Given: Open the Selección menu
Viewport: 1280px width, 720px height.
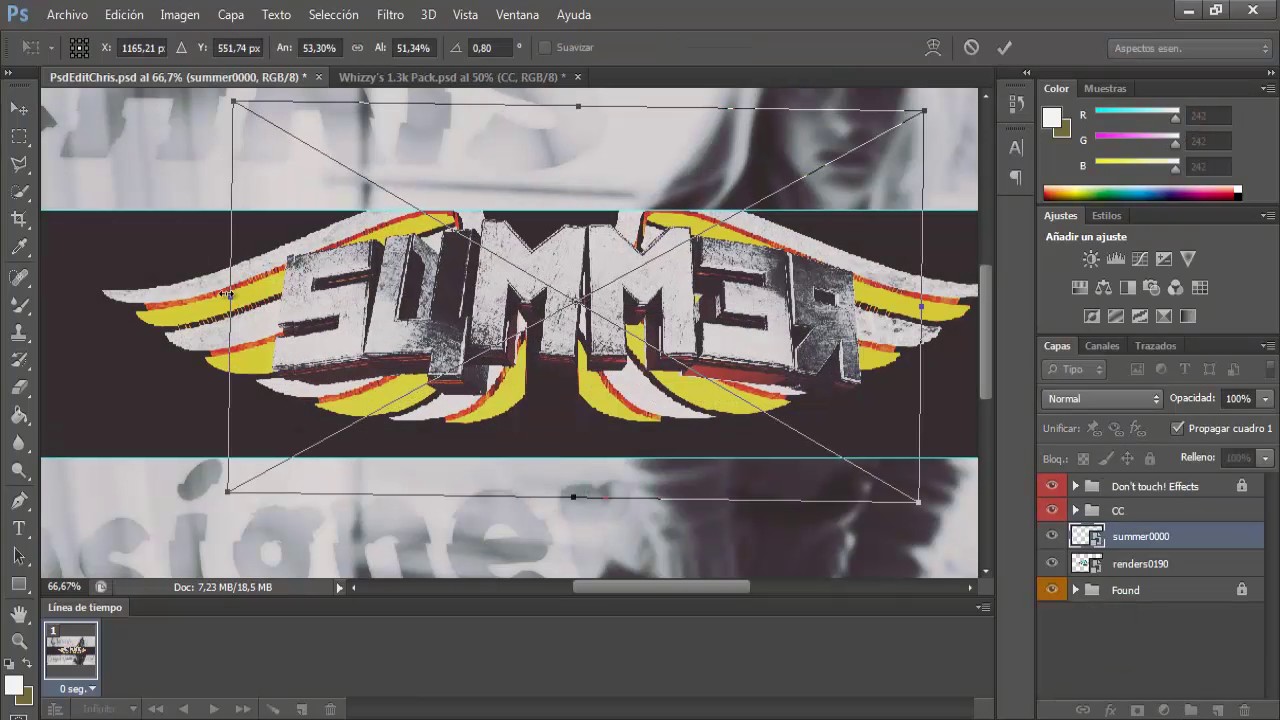Looking at the screenshot, I should [x=334, y=15].
